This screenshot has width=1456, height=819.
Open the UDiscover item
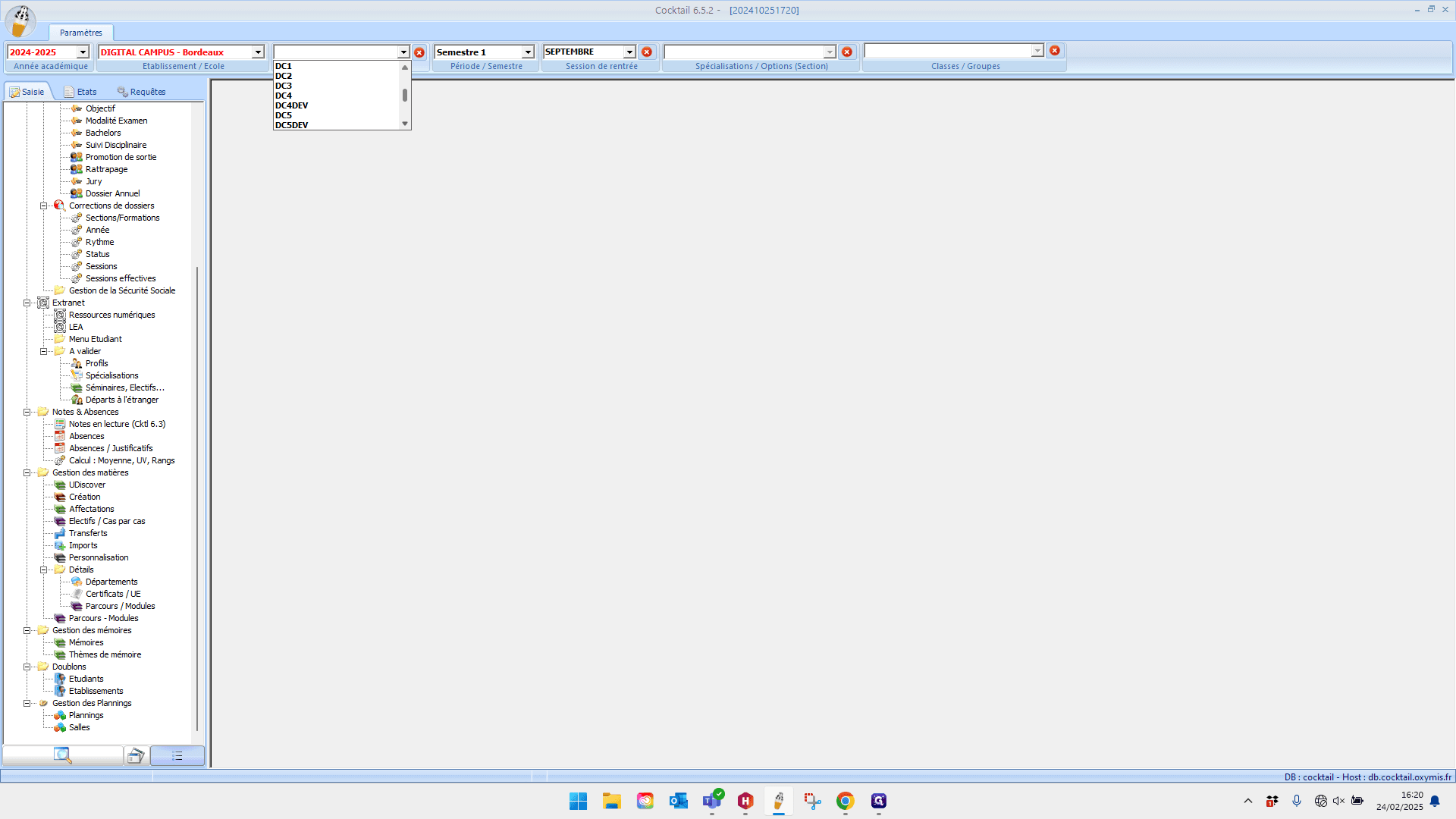tap(87, 485)
